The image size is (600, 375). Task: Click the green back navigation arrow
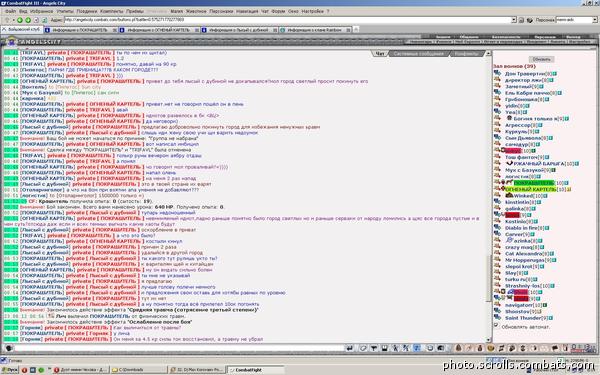(20, 20)
